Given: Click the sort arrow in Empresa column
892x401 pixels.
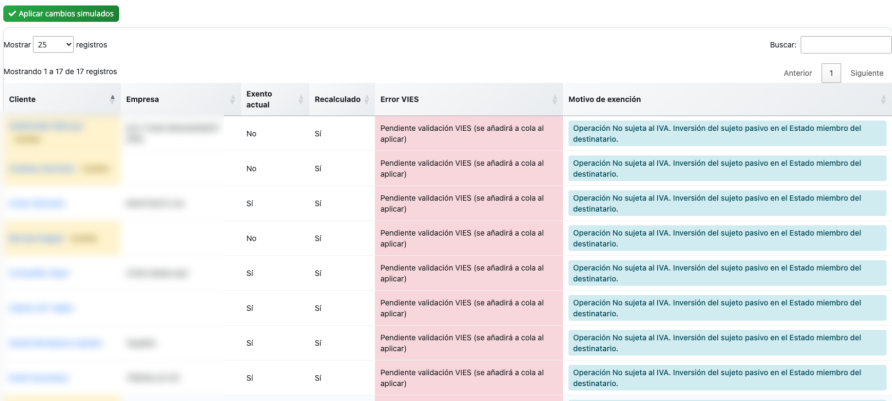Looking at the screenshot, I should (232, 99).
